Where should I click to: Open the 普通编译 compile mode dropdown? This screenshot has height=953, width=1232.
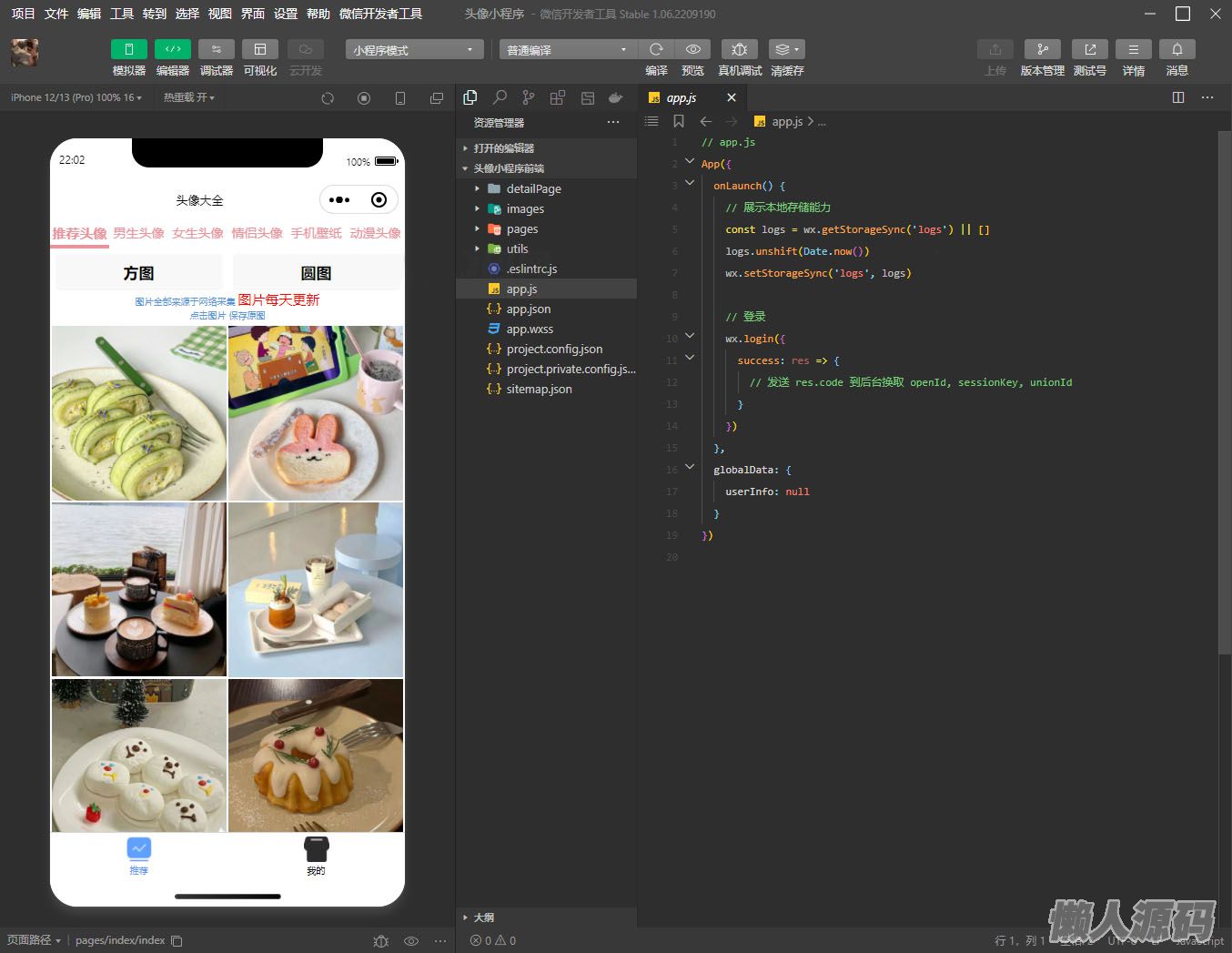(x=568, y=50)
